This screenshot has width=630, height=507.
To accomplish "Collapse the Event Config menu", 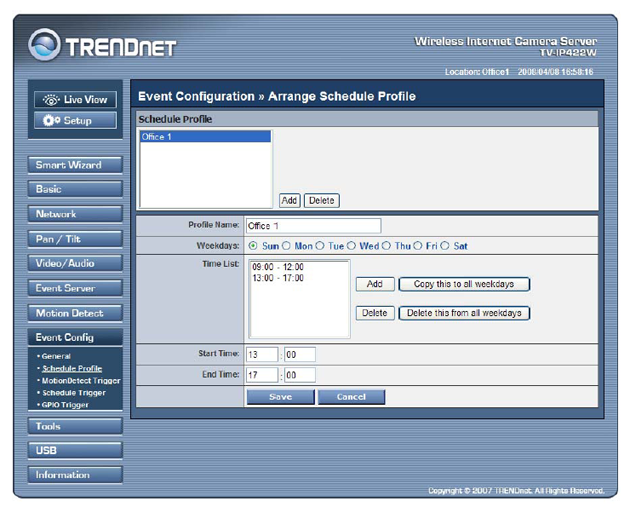I will click(75, 337).
